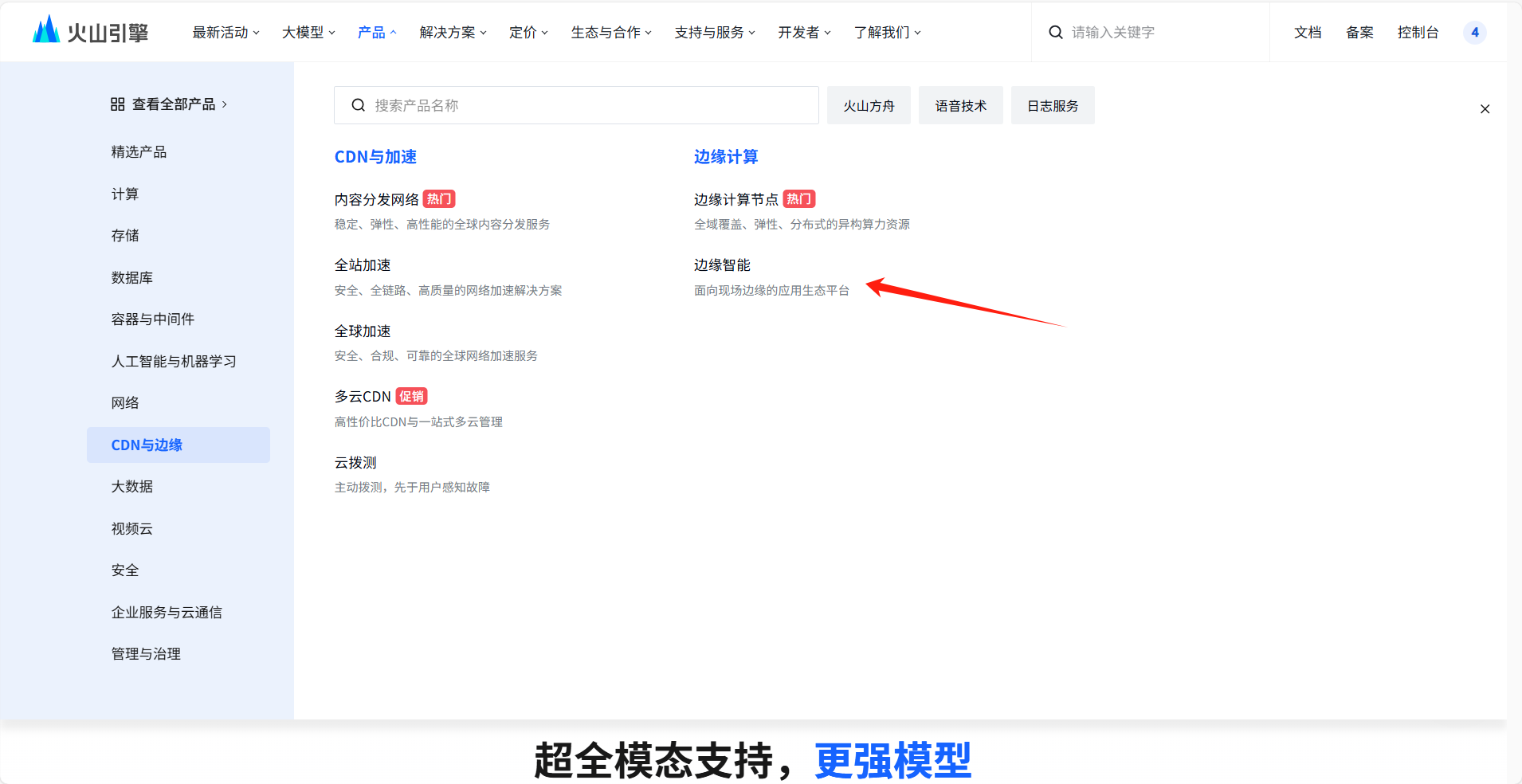
Task: Open 全球加速 product
Action: click(363, 331)
